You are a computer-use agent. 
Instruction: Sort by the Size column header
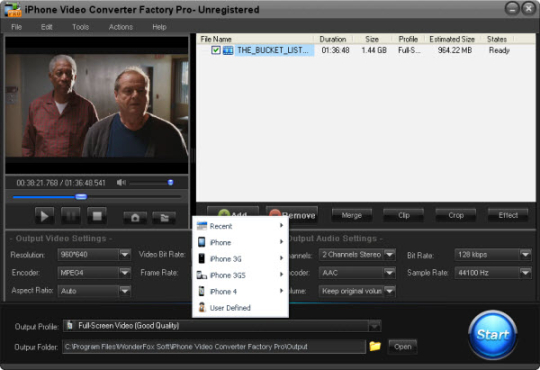pyautogui.click(x=372, y=39)
